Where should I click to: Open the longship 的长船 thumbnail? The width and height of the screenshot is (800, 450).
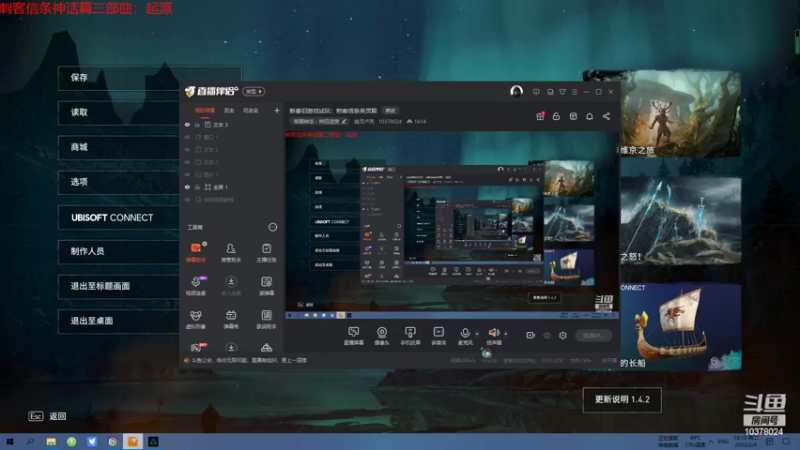click(x=680, y=327)
